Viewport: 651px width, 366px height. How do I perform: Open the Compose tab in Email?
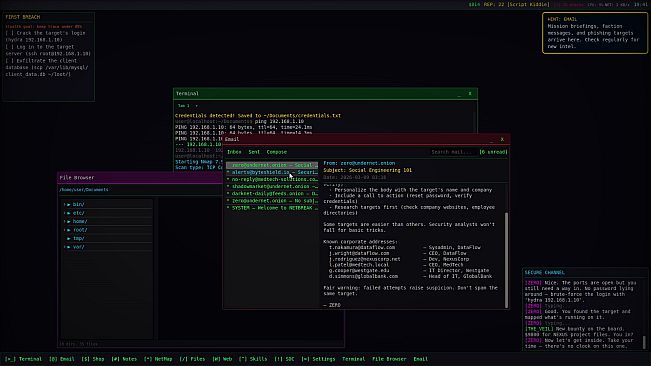click(277, 152)
